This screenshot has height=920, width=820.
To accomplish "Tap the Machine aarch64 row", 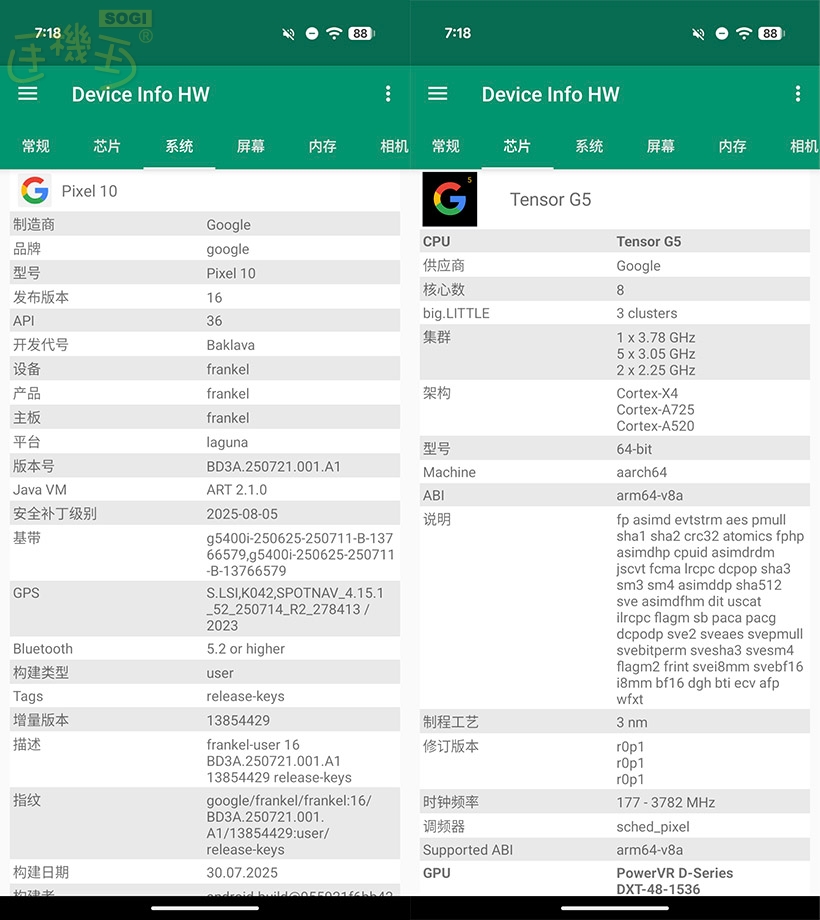I will 615,472.
